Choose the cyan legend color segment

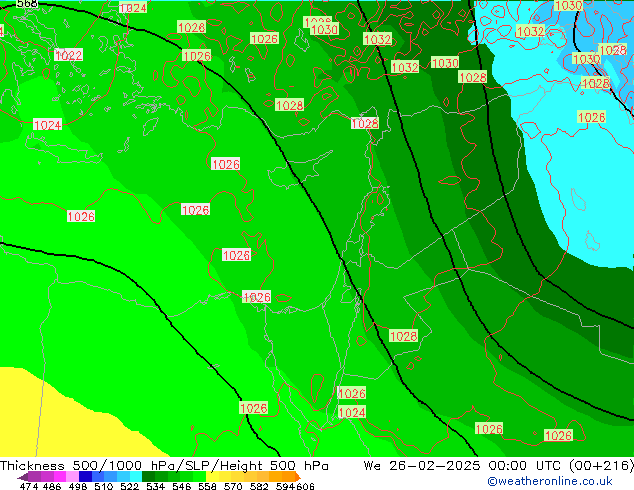[x=136, y=477]
